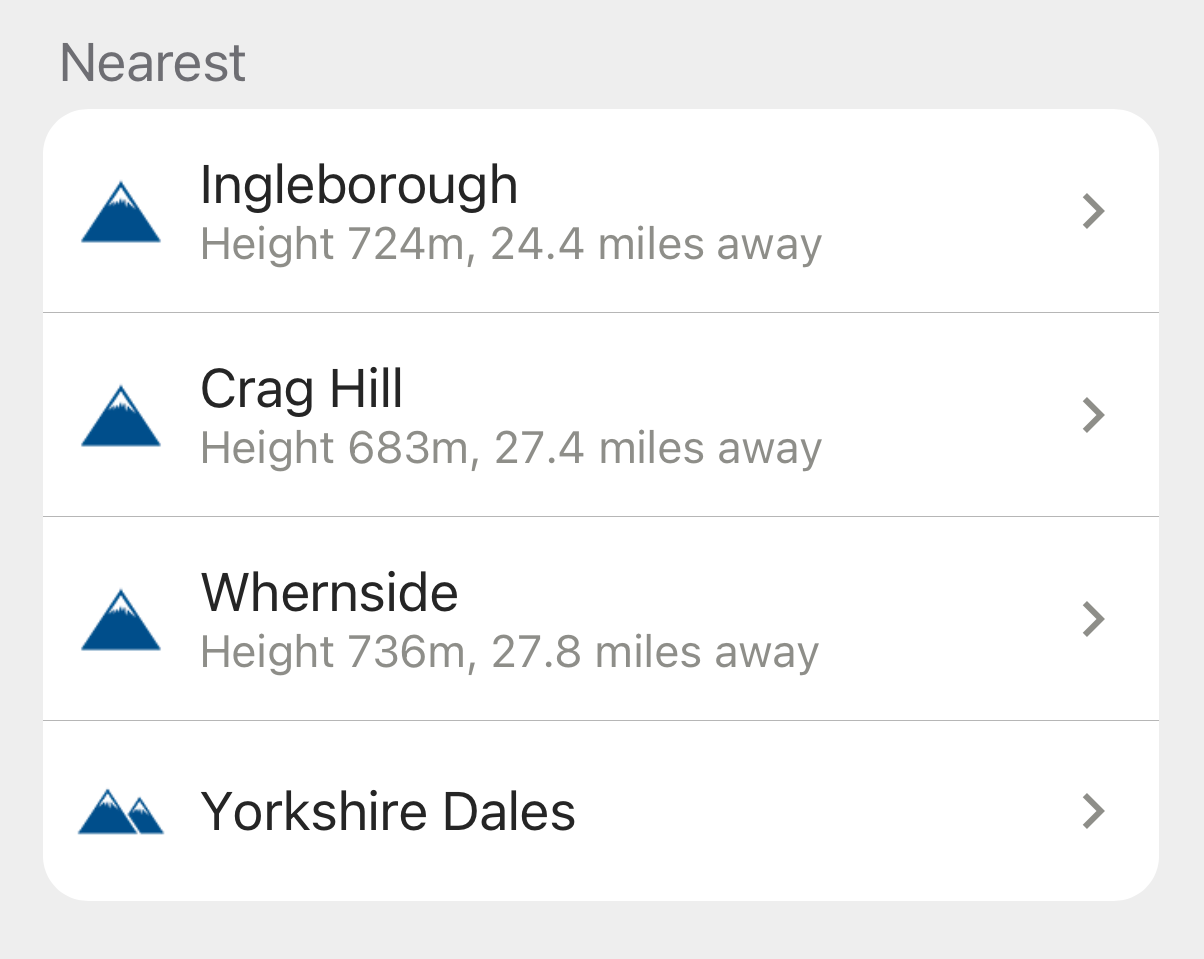Select the Ingleborough title text
1204x959 pixels.
pyautogui.click(x=359, y=186)
